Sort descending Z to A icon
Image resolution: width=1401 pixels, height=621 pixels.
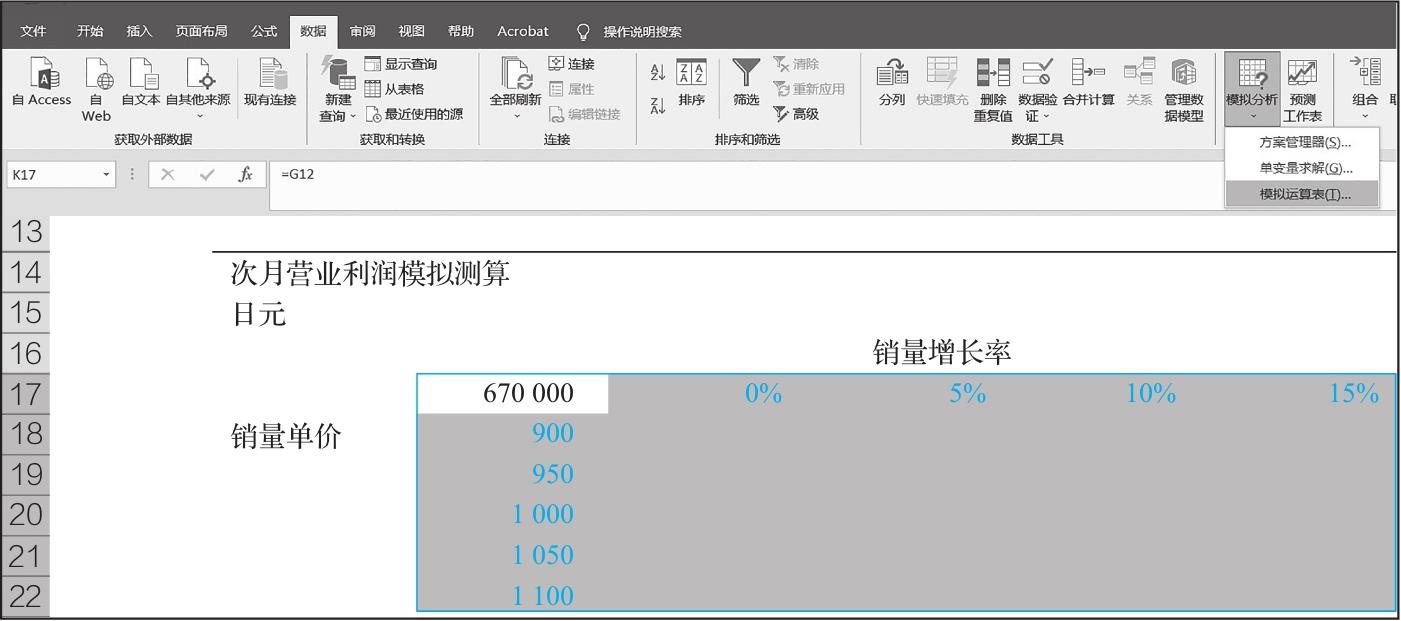657,105
